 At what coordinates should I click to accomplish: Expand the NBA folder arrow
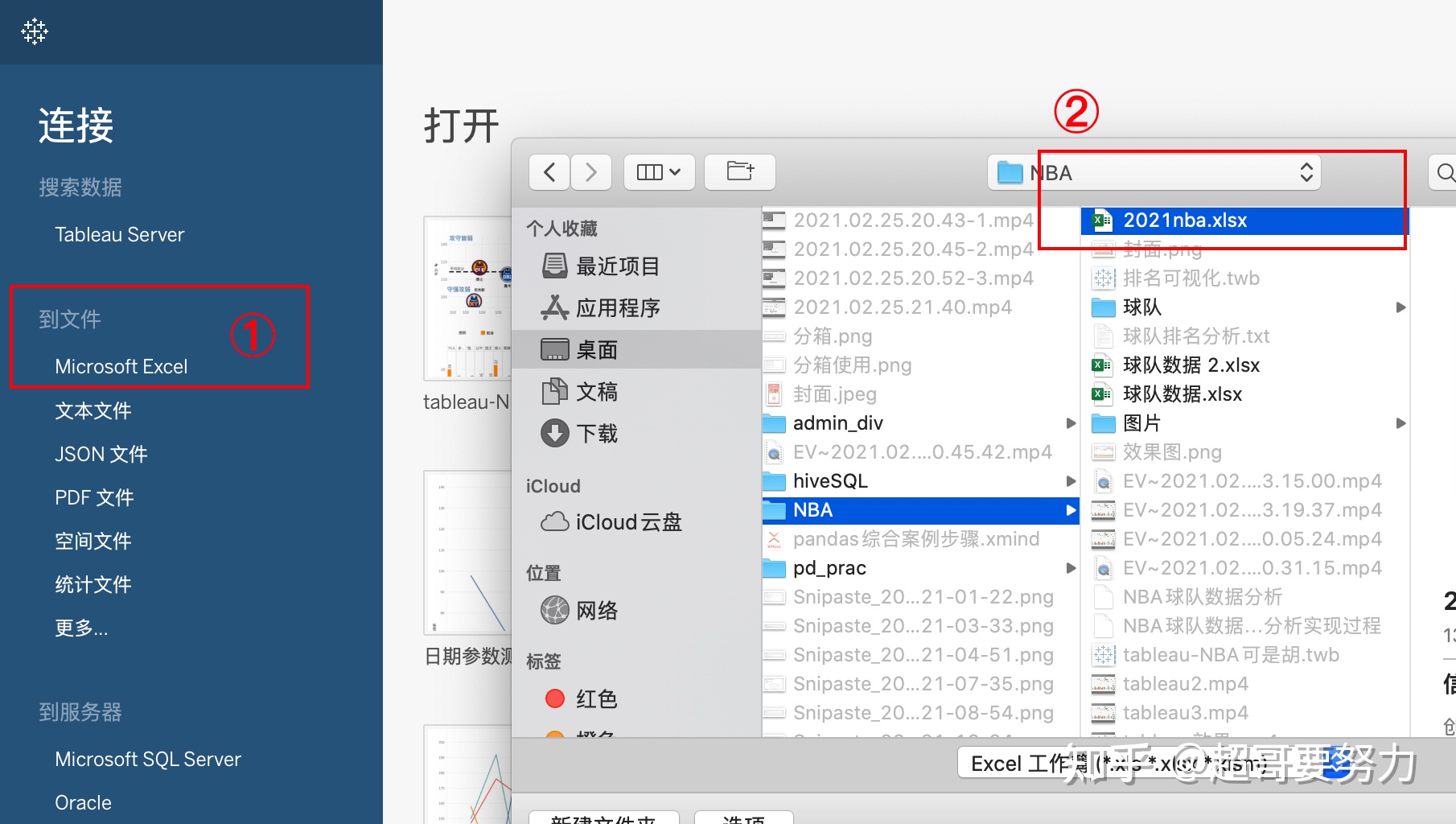(x=1071, y=510)
